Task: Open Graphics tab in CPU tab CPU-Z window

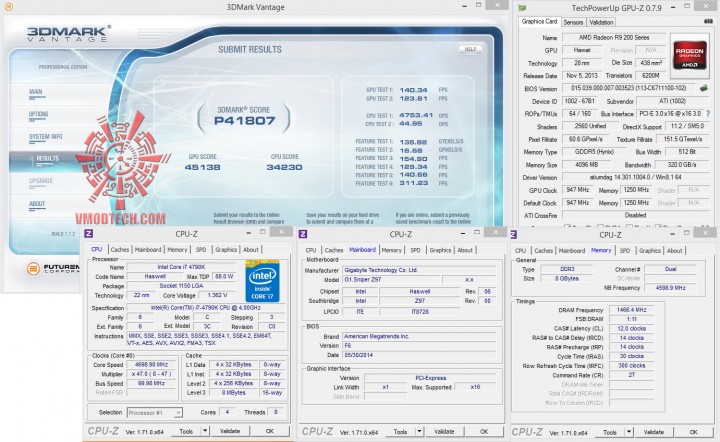Action: click(x=226, y=250)
